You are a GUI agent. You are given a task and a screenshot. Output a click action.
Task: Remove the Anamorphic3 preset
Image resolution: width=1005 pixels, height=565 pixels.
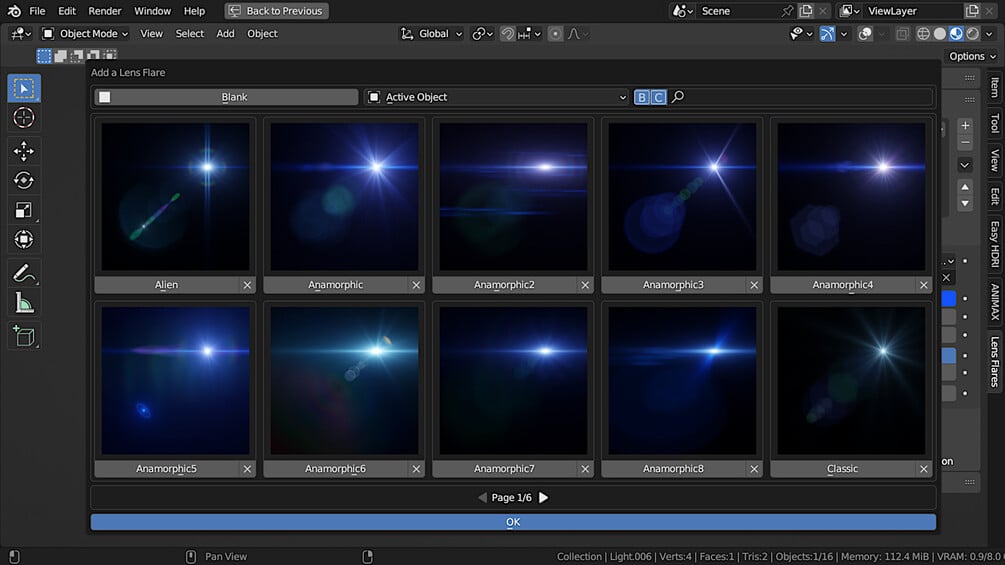(x=754, y=285)
